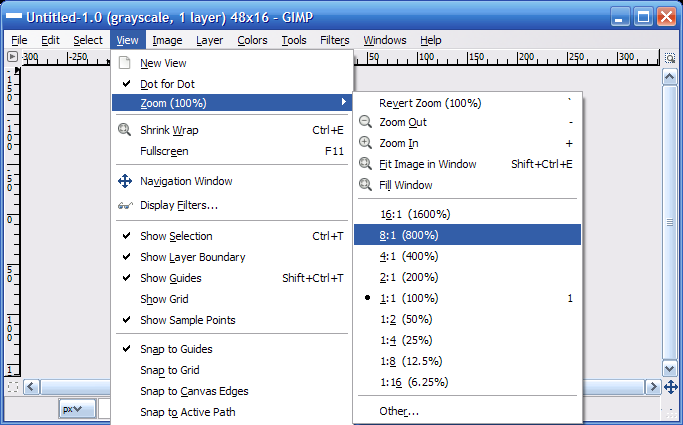Set zoom to 4:1 (400%)

coord(467,256)
